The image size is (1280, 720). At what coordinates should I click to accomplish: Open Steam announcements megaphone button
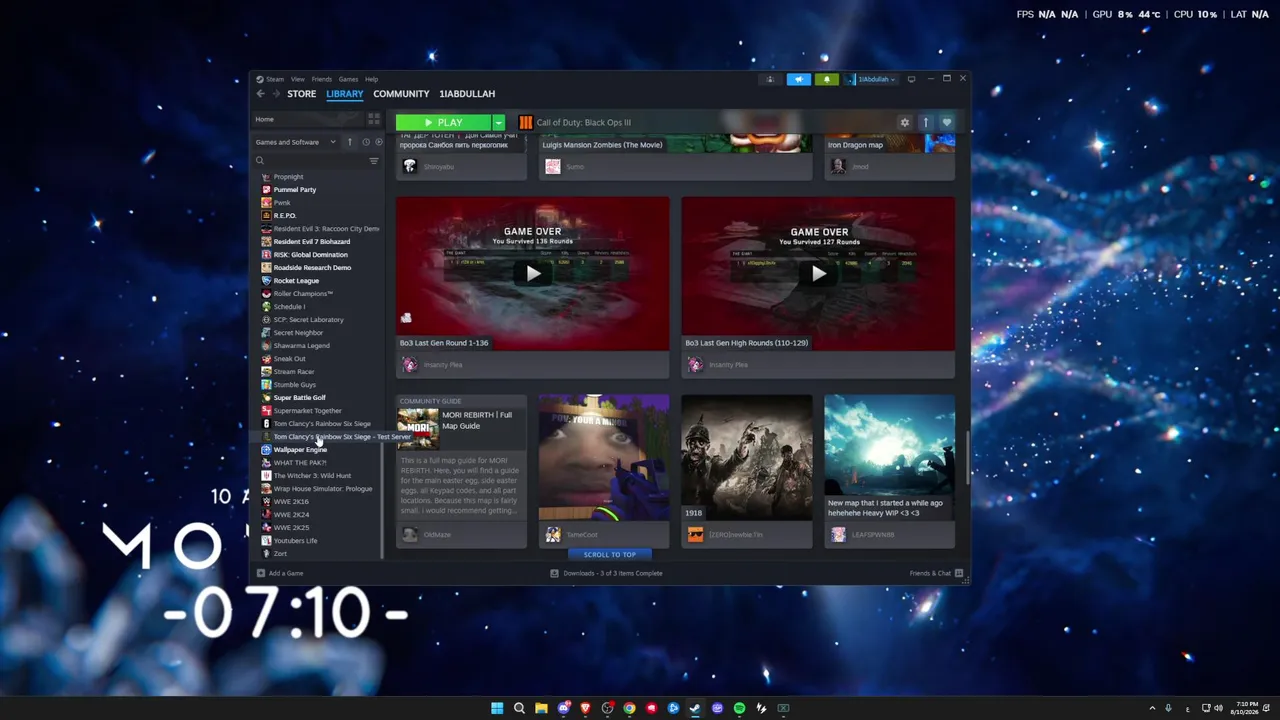tap(798, 79)
